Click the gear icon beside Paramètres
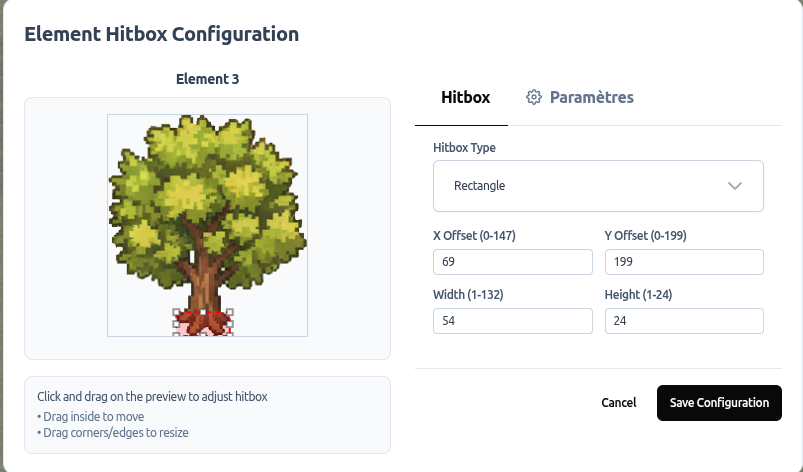 click(534, 97)
